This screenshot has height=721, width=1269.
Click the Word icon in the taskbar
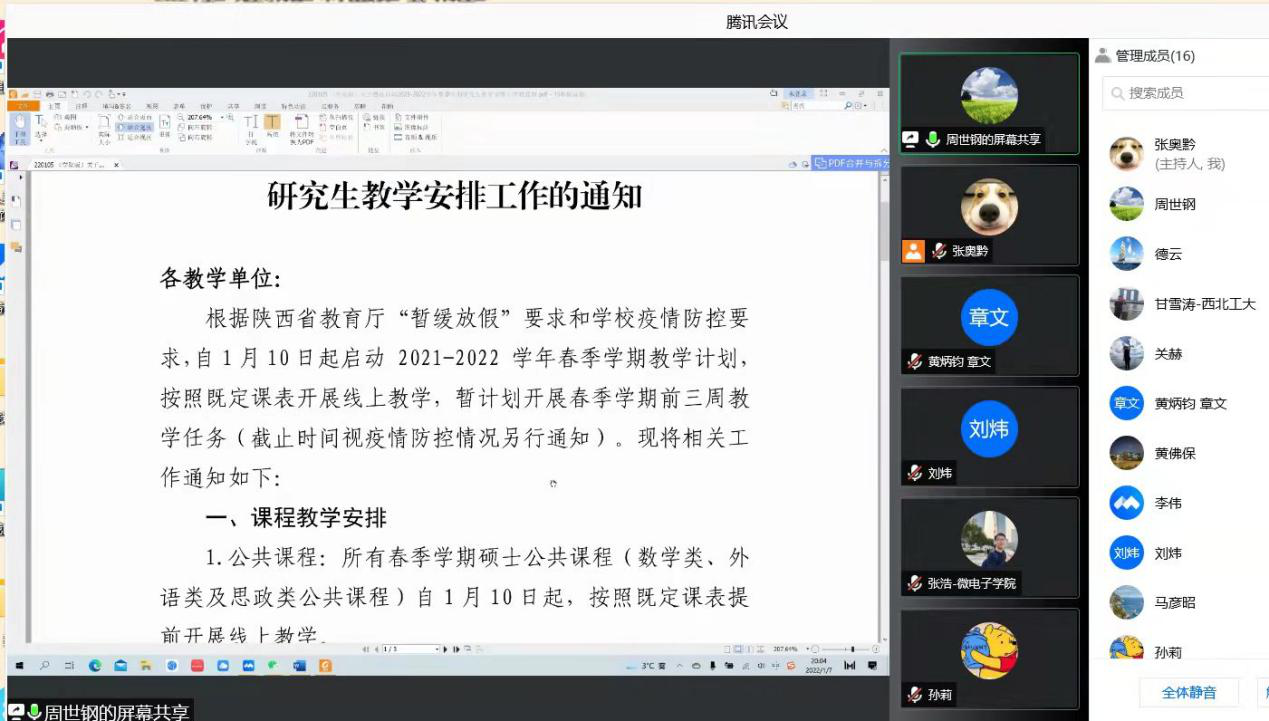[x=299, y=665]
